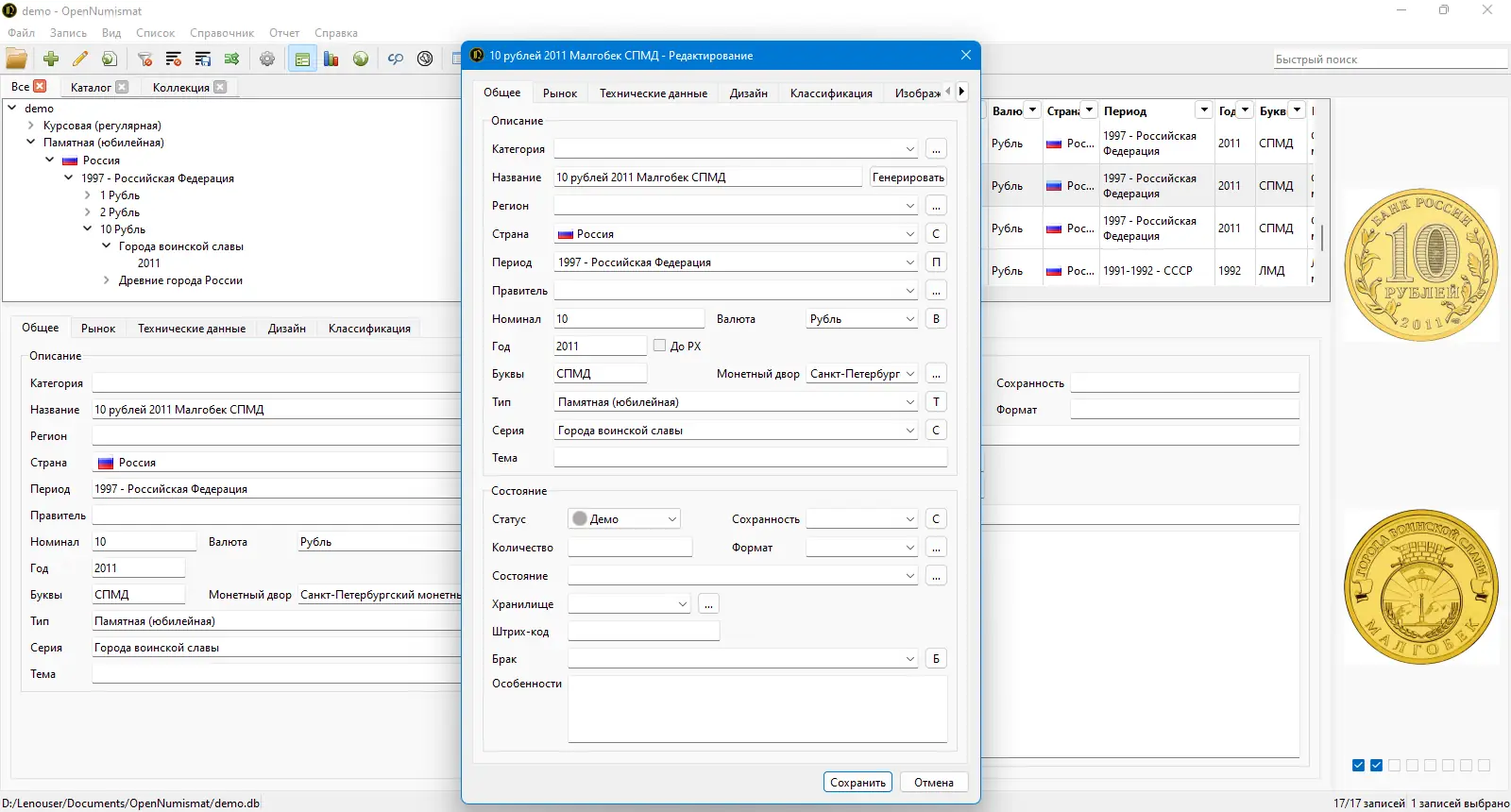Toggle the До РХ checkbox

[659, 346]
